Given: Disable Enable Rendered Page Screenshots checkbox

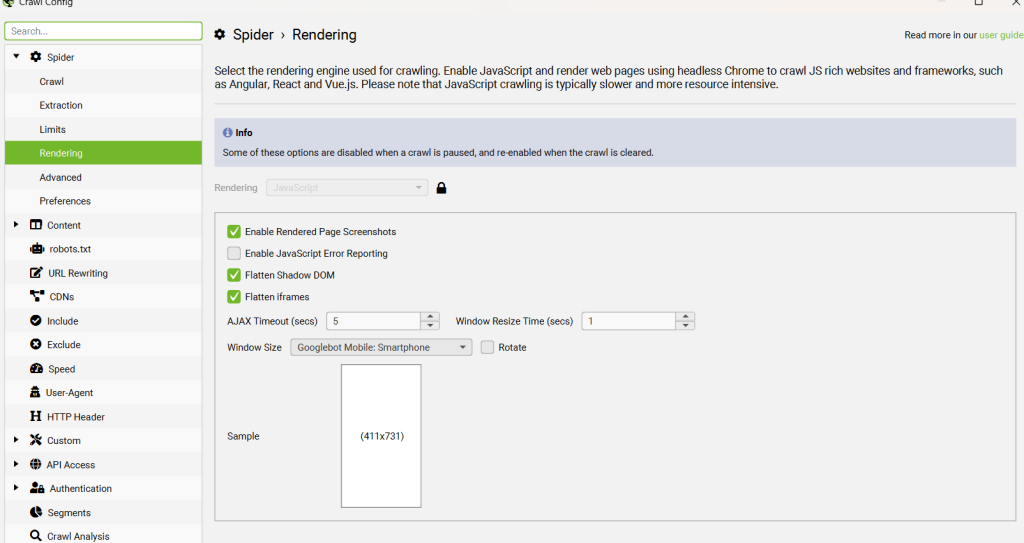Looking at the screenshot, I should click(234, 231).
